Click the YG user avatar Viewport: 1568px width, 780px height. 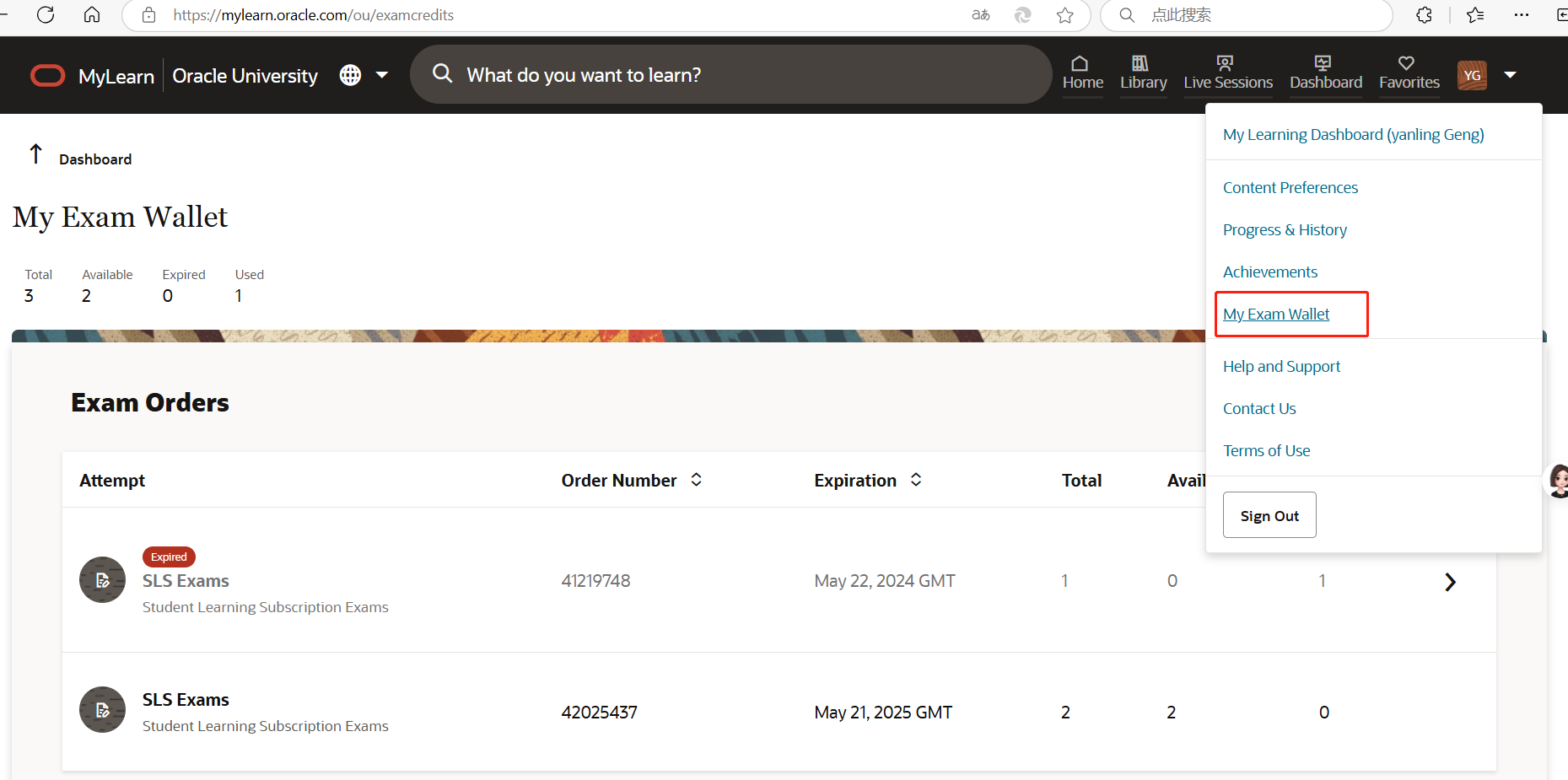(x=1472, y=75)
